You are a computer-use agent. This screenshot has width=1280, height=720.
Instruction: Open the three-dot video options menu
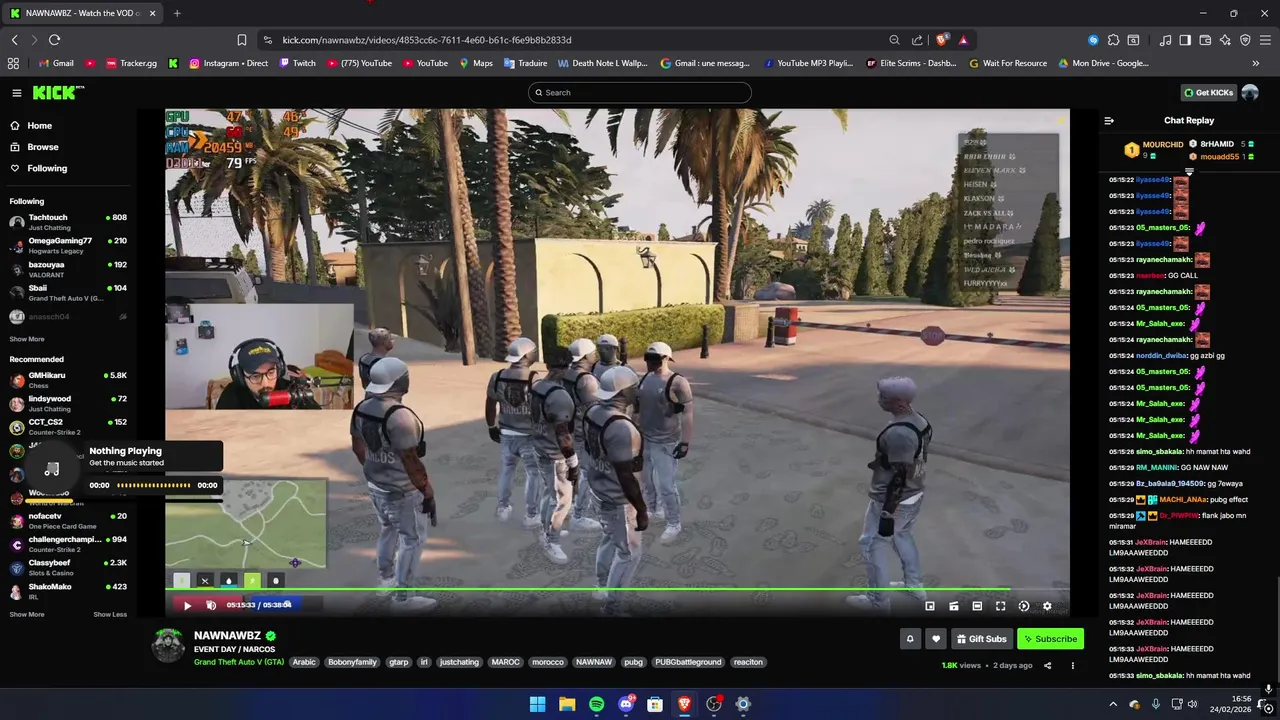click(x=1072, y=665)
